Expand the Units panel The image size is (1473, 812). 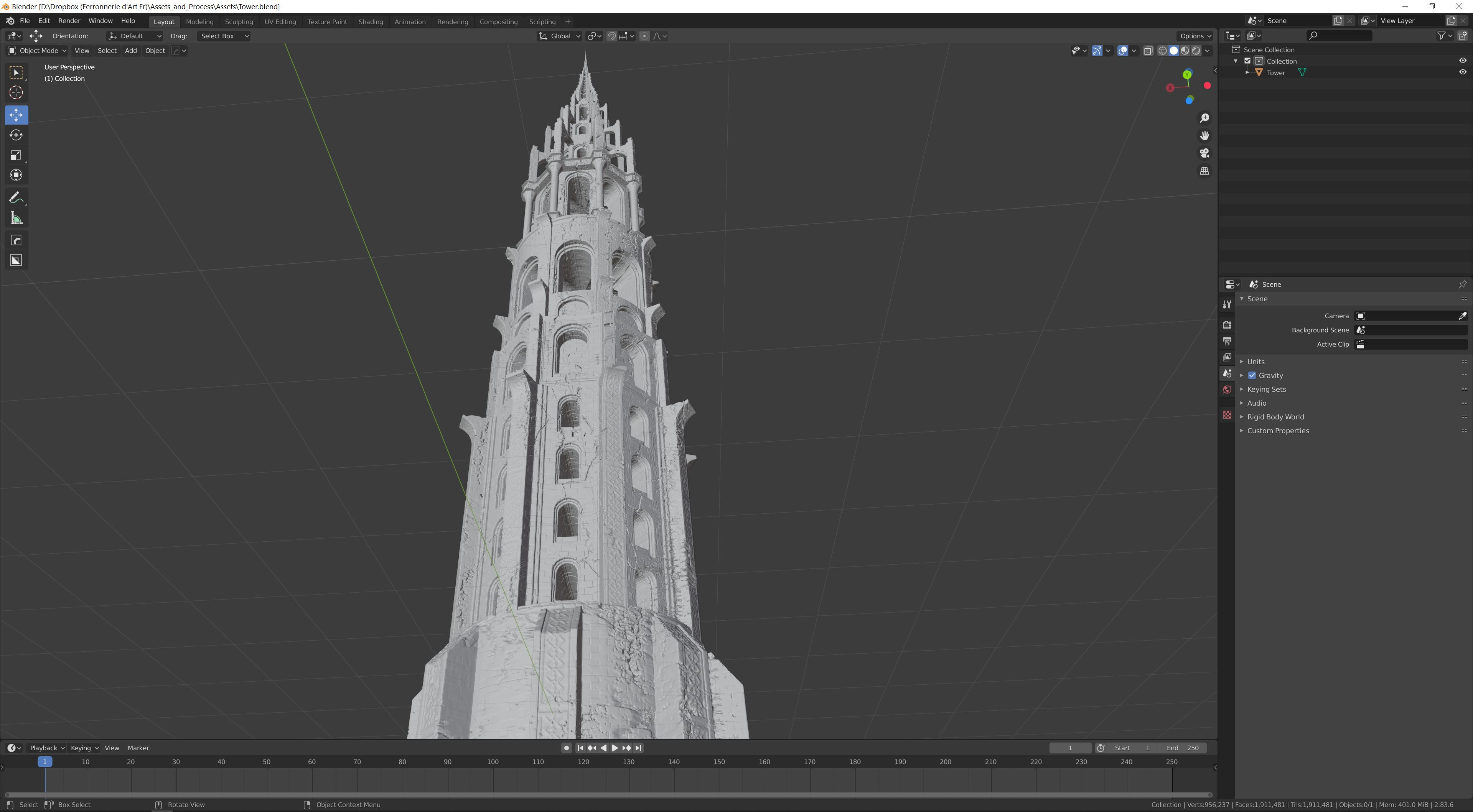pos(1256,362)
